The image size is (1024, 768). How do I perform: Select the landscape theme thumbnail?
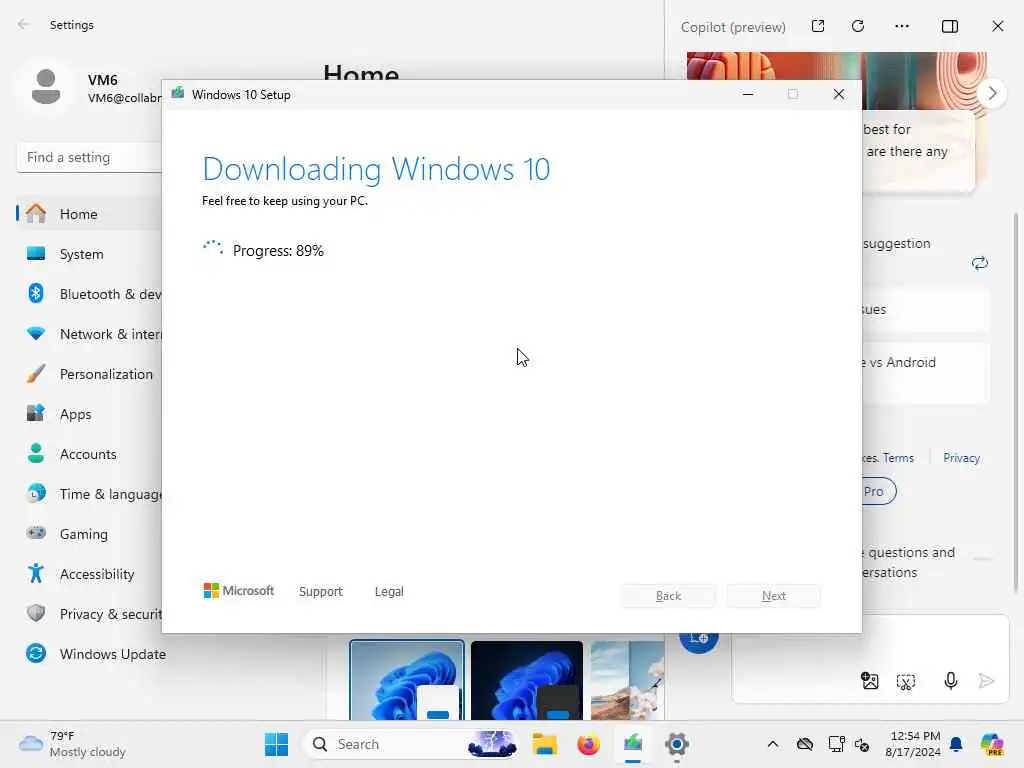[x=628, y=680]
